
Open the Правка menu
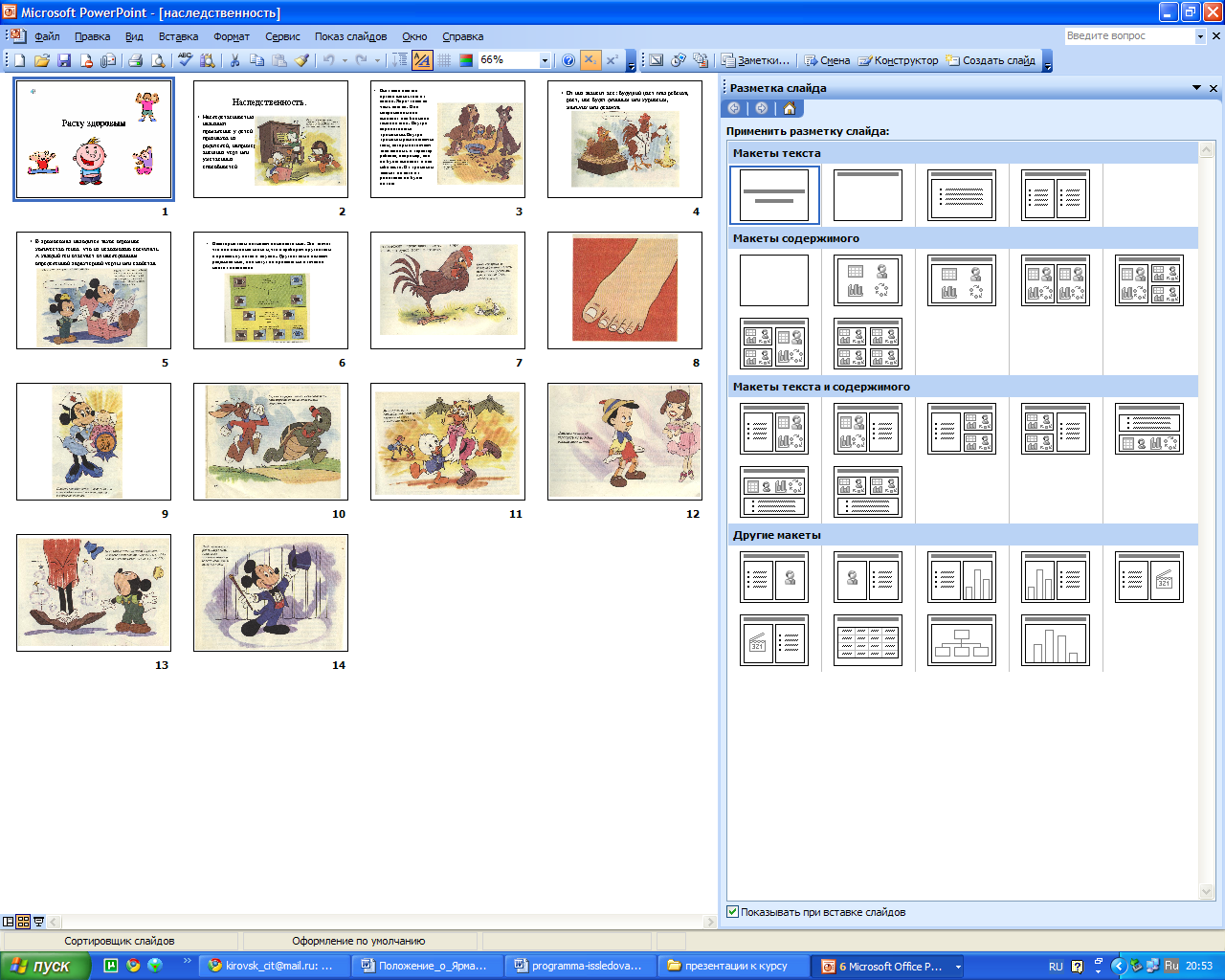tap(92, 36)
